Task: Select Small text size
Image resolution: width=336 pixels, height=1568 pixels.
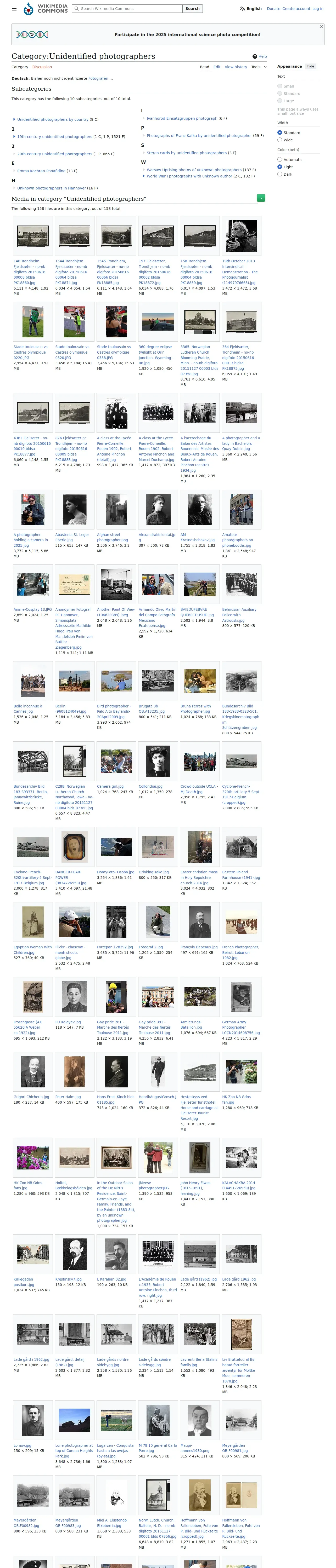Action: coord(280,86)
